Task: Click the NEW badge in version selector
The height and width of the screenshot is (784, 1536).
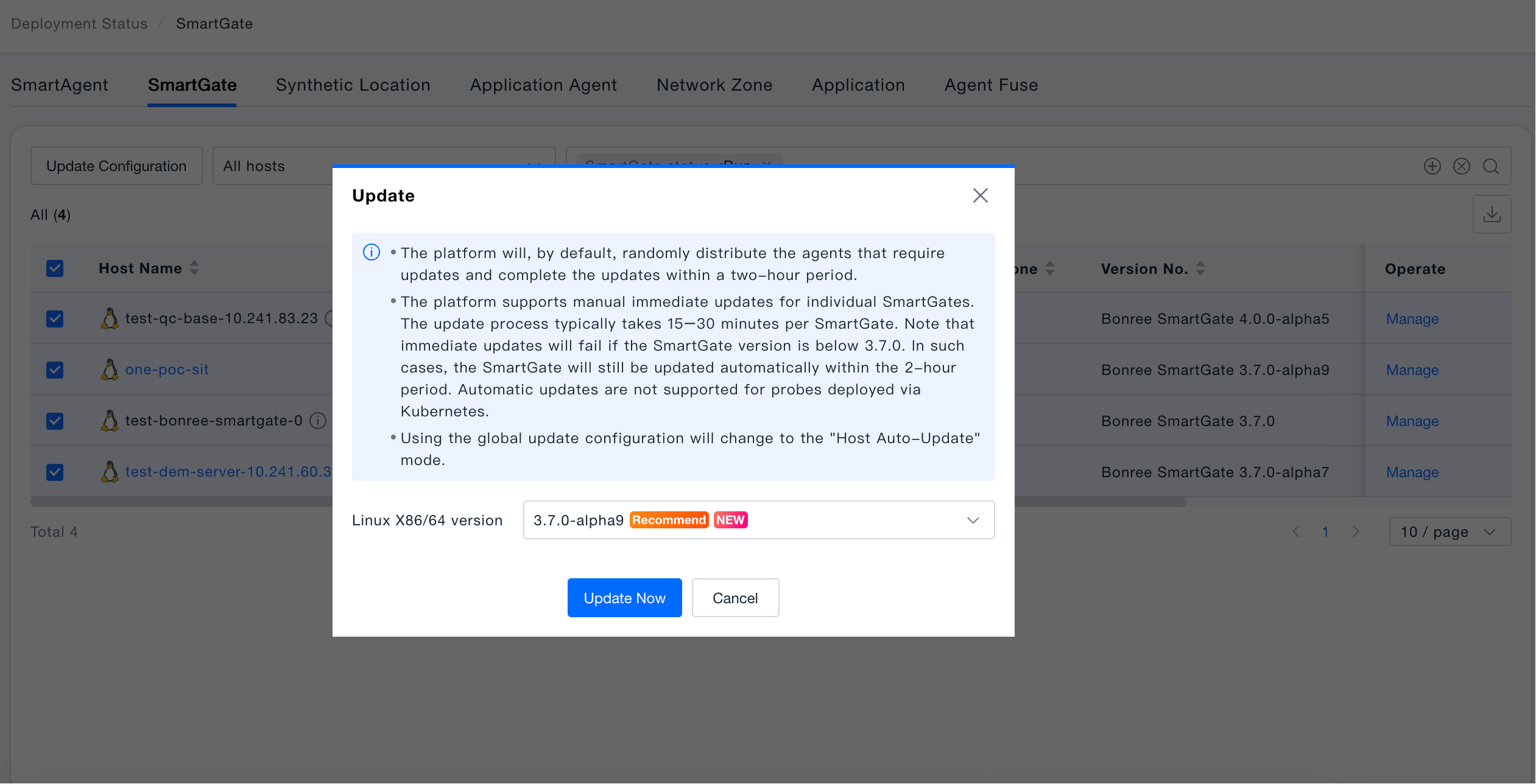Action: pos(730,520)
